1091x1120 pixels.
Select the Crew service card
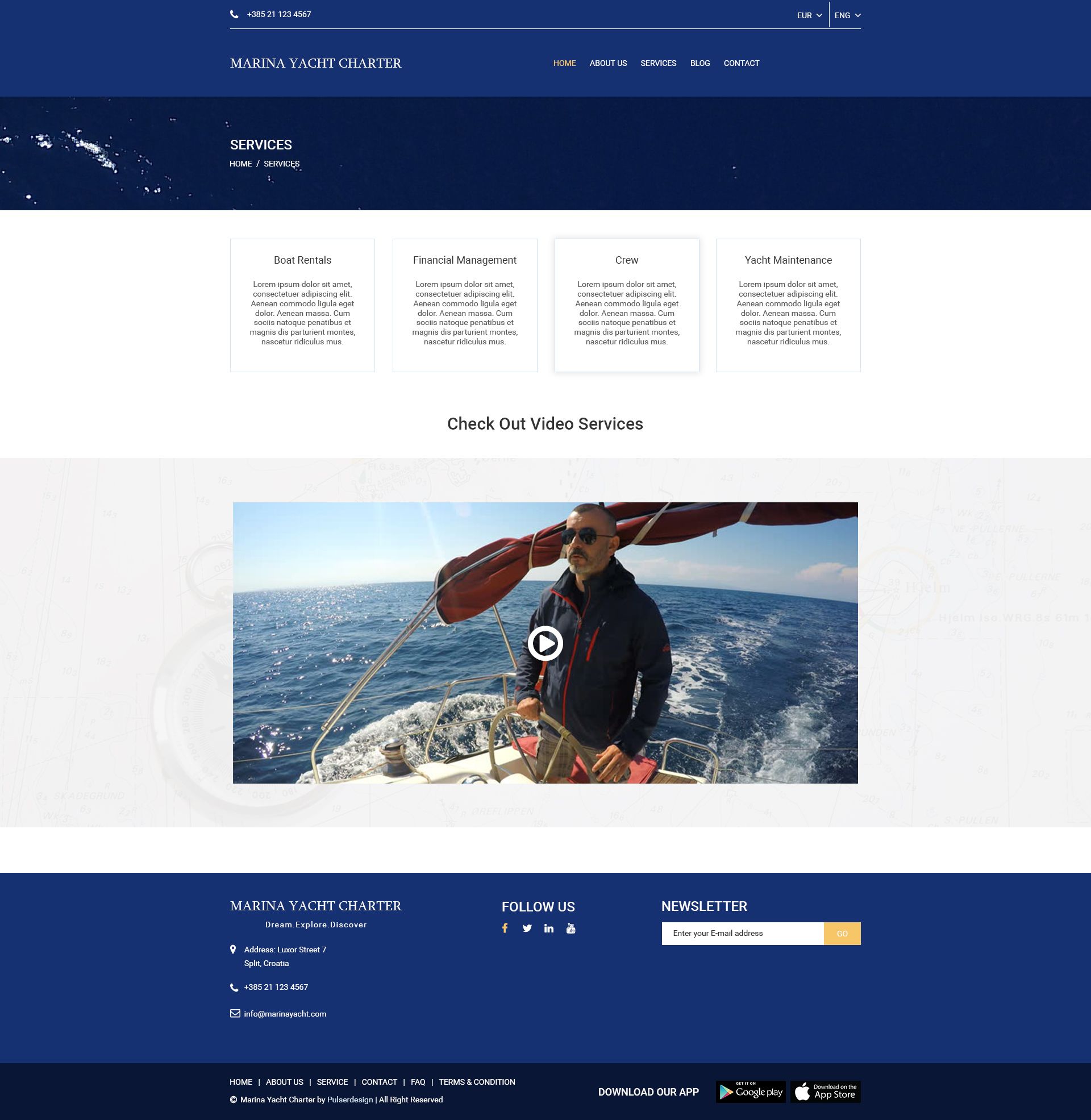pyautogui.click(x=626, y=305)
